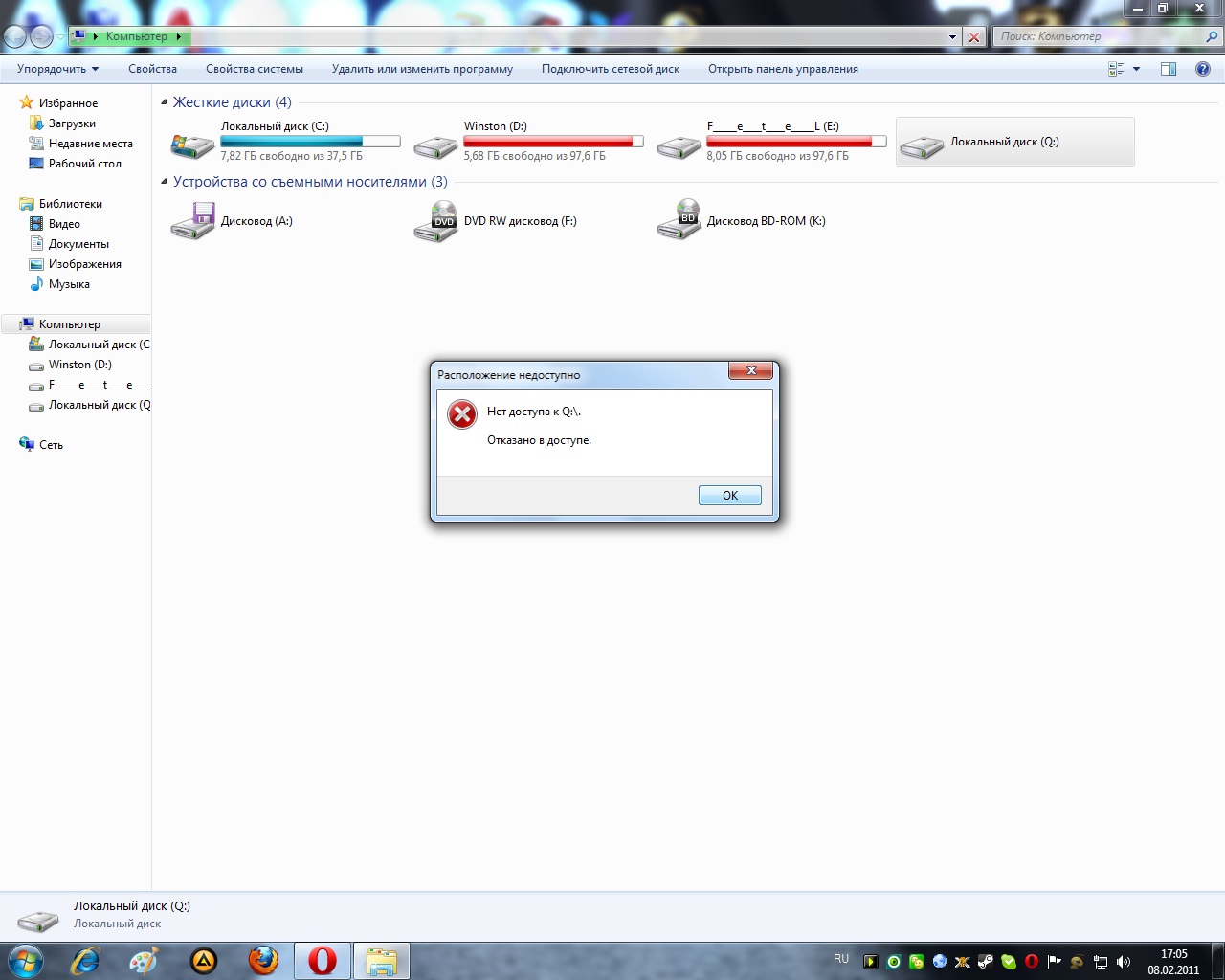Open the view options dropdown arrow
The height and width of the screenshot is (980, 1225).
[1136, 69]
